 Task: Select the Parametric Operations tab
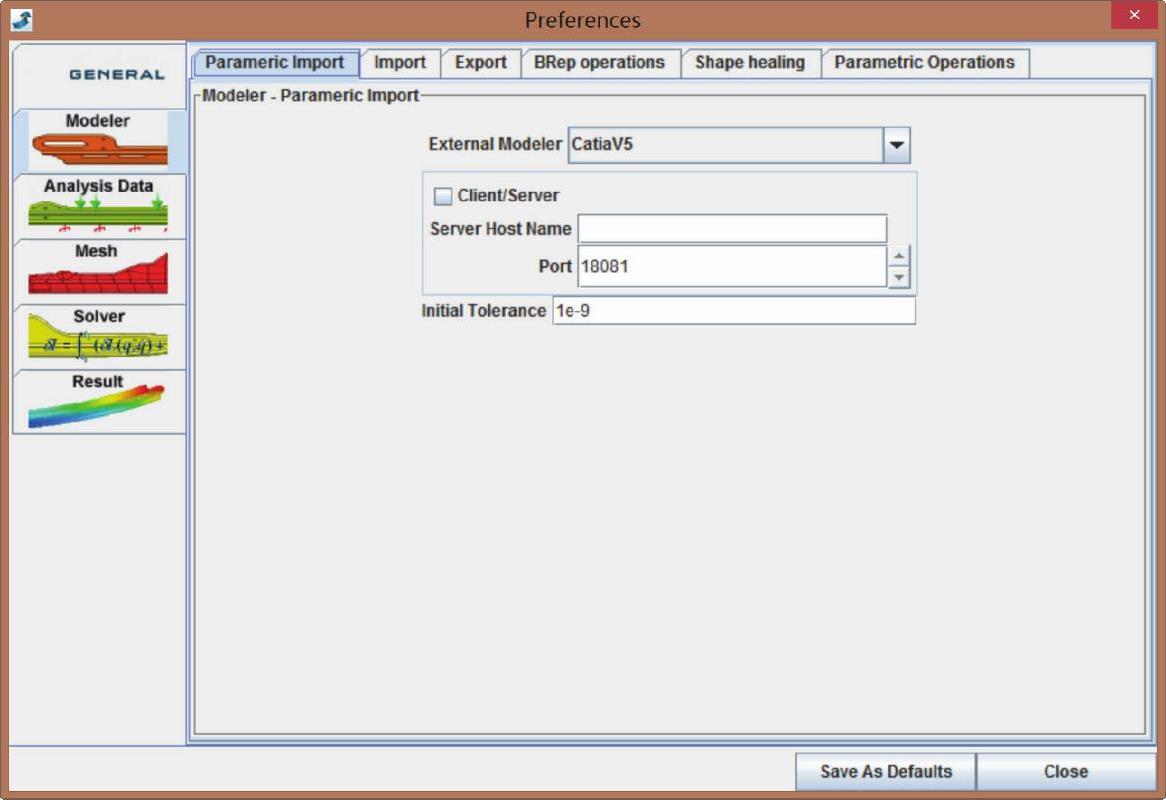point(924,63)
